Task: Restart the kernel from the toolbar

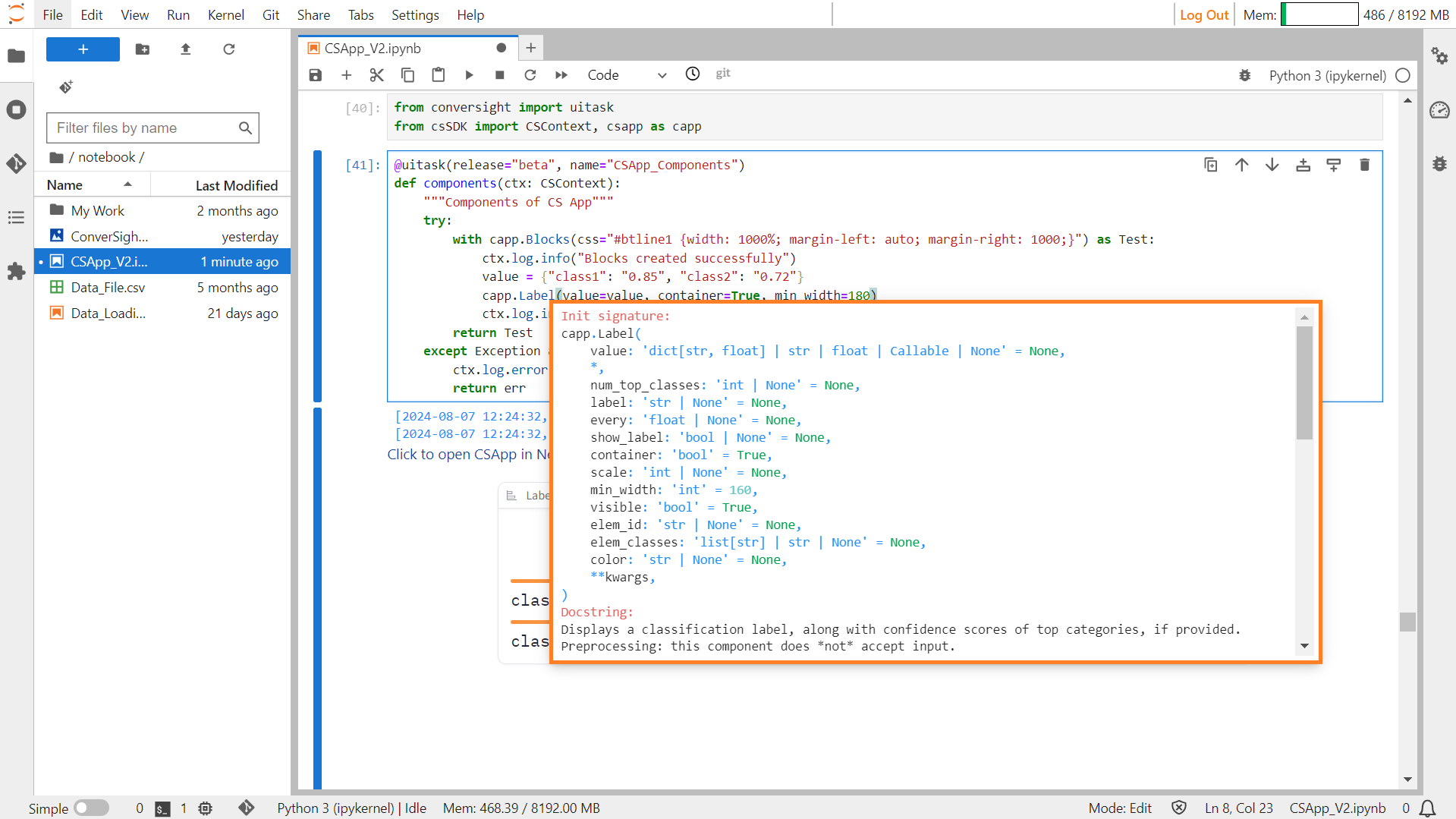Action: click(x=530, y=74)
